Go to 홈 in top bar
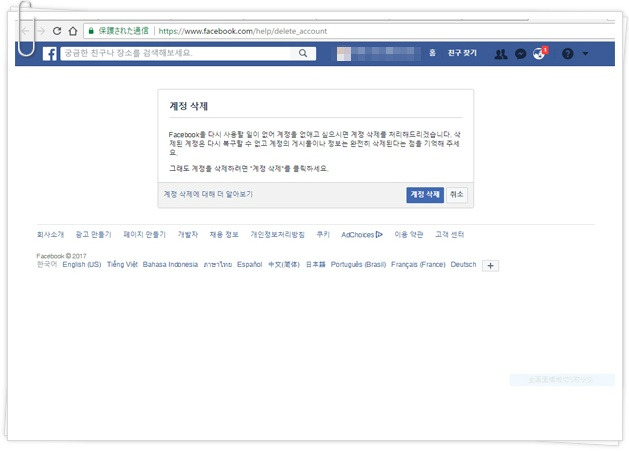Screen dimensions: 629x451 [432, 53]
